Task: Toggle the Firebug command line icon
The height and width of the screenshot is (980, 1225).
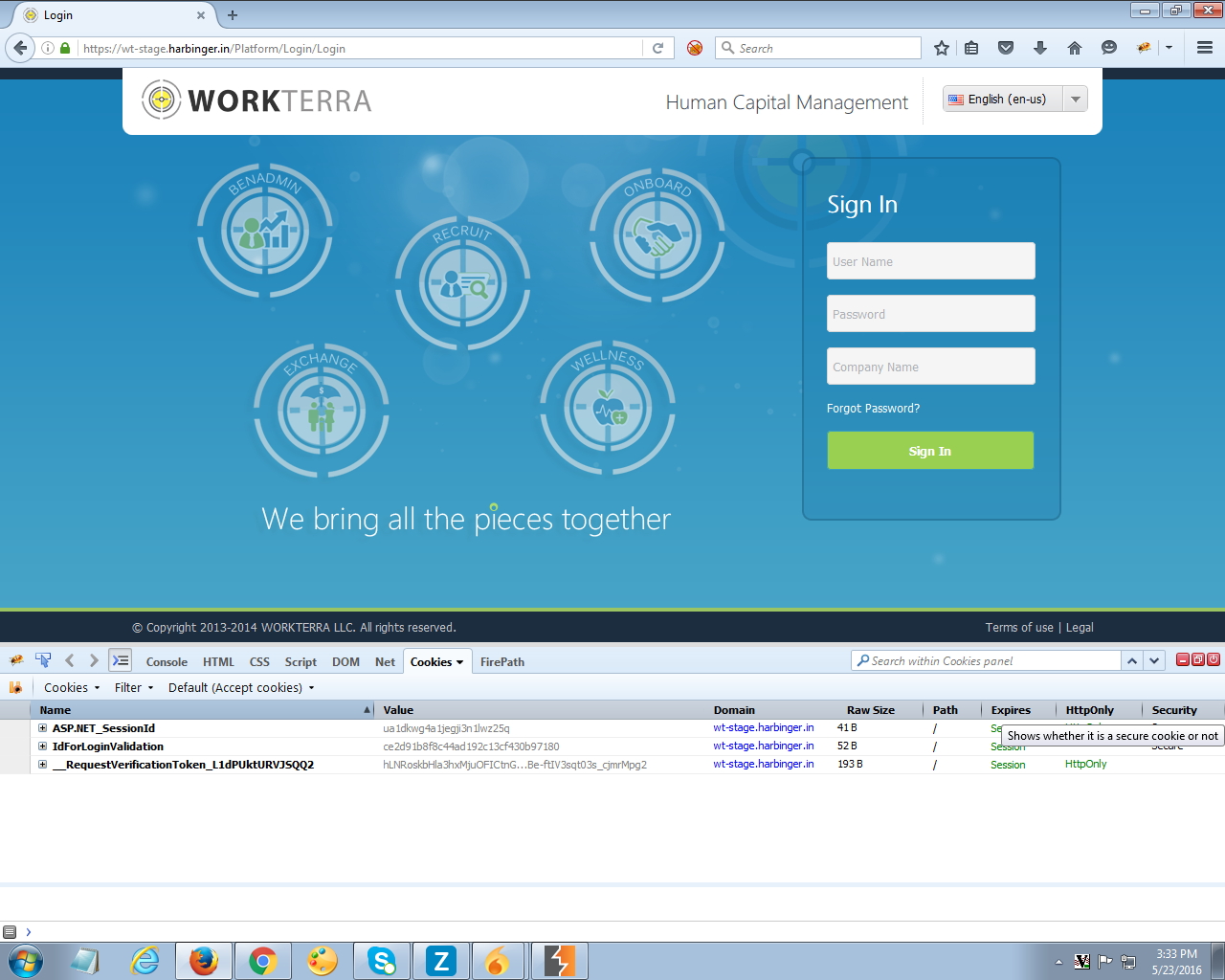Action: pyautogui.click(x=121, y=660)
